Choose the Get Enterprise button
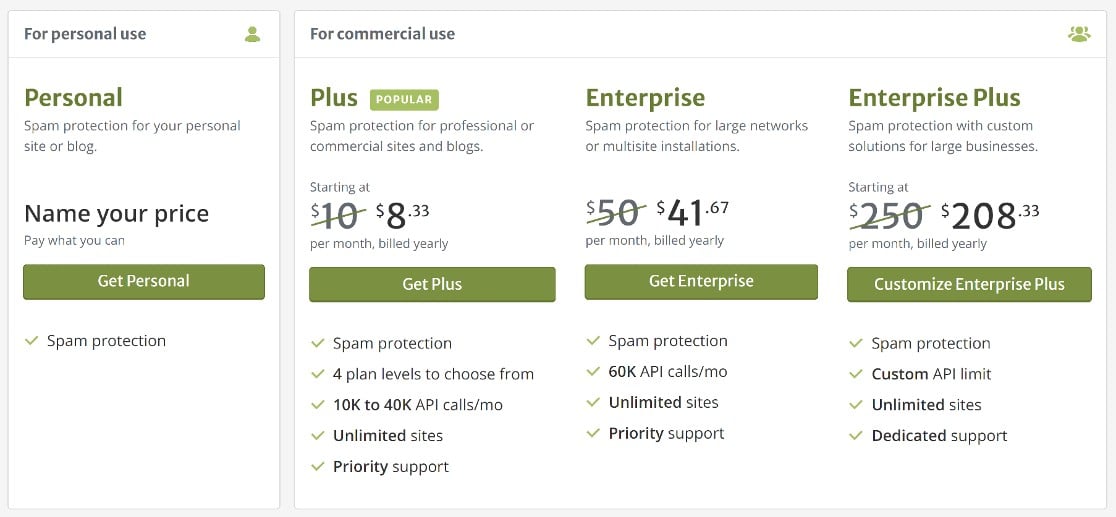Image resolution: width=1116 pixels, height=517 pixels. [701, 282]
